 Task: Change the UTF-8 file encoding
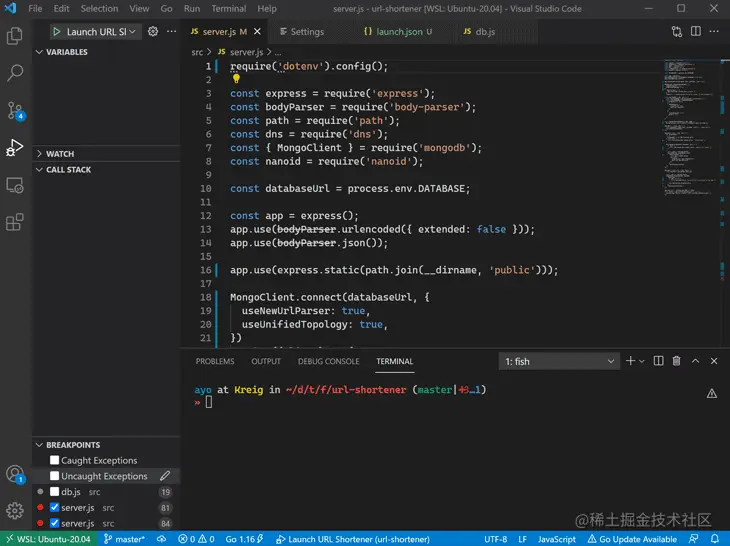(495, 539)
